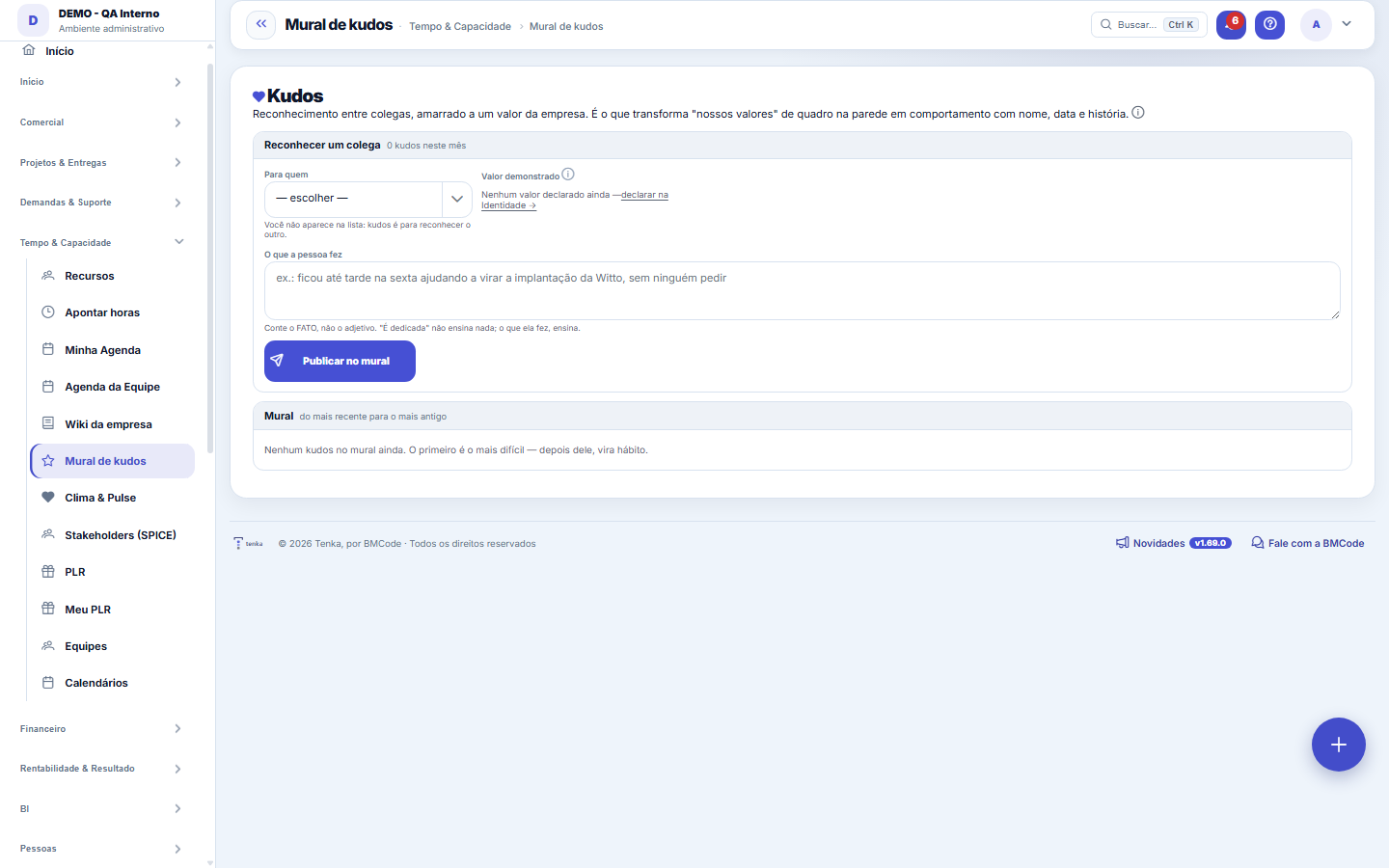Viewport: 1389px width, 868px height.
Task: Open Apontar horas clock item
Action: pos(113,312)
